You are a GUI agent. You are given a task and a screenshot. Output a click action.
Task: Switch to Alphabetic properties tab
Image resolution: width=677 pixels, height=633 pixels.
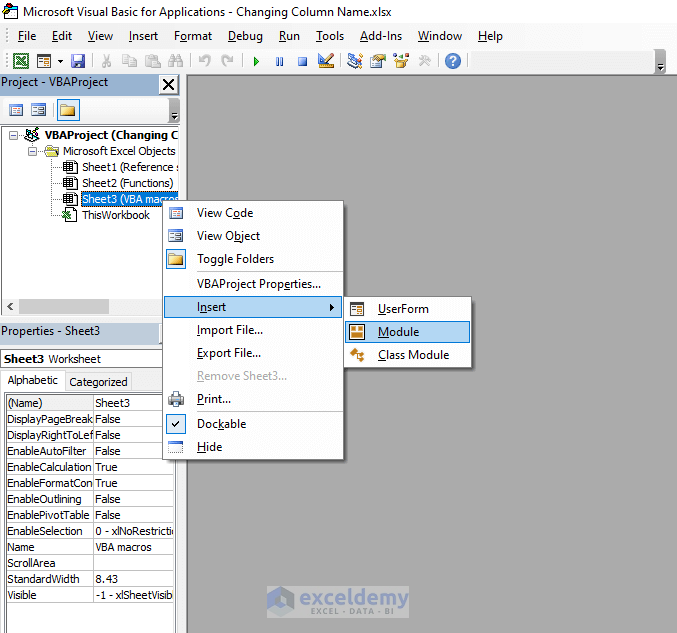pos(33,380)
